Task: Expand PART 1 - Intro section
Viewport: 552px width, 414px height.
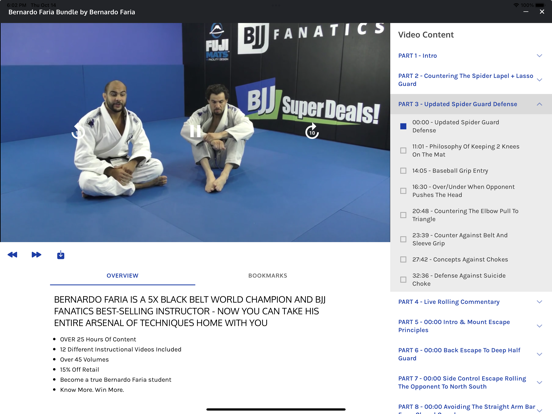Action: coord(539,56)
